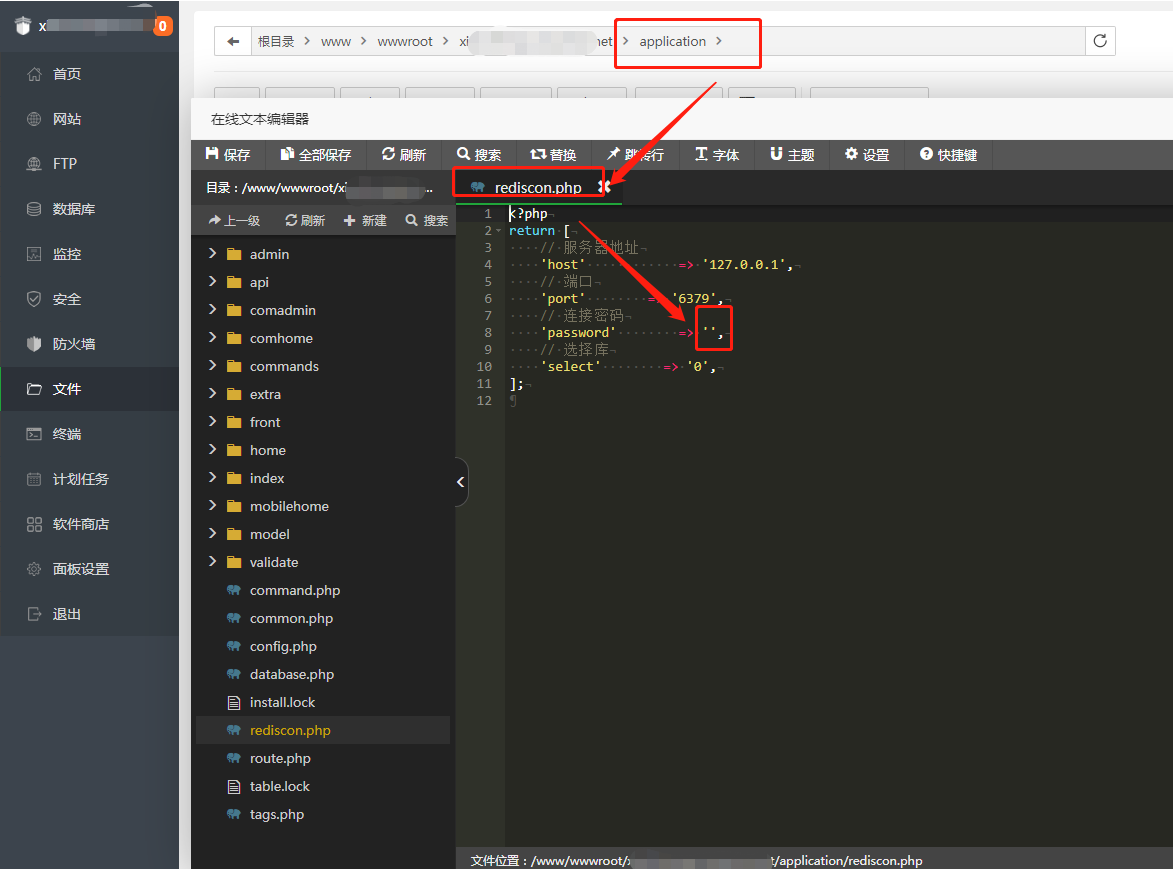Click the 计划任务 scheduled tasks icon
This screenshot has height=869, width=1173.
click(x=34, y=479)
